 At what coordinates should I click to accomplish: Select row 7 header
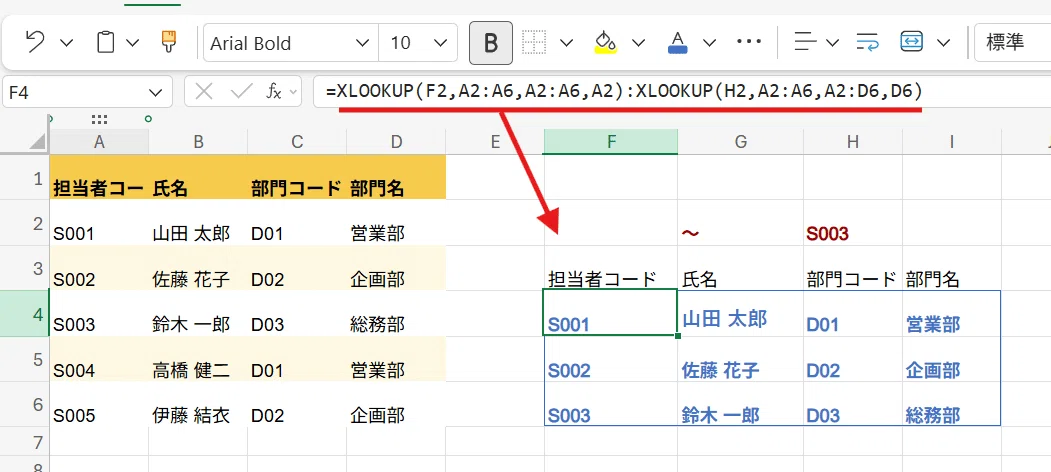(x=24, y=442)
